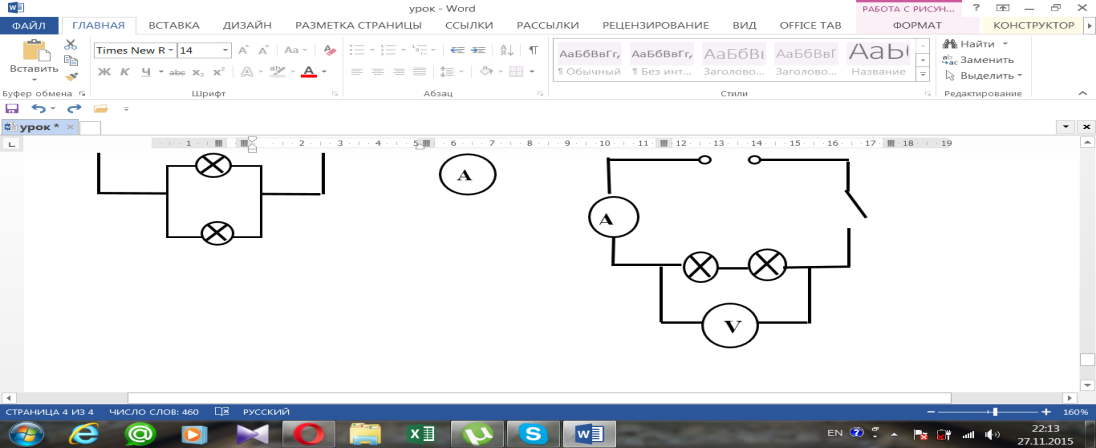
Task: Open the КОНСТРУКТОР tab
Action: click(x=1034, y=25)
